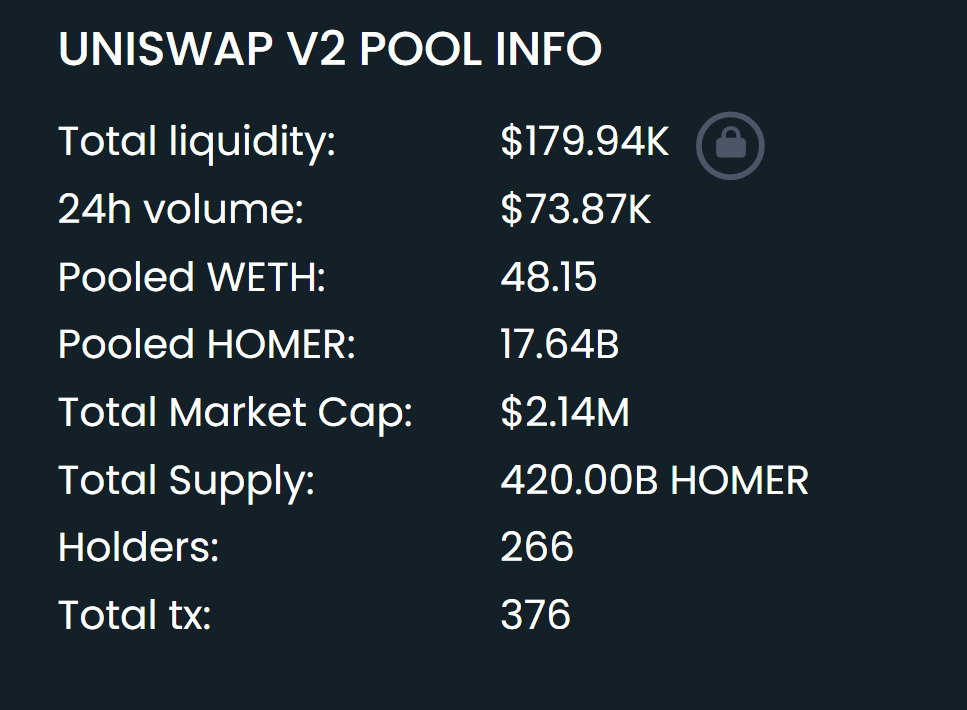Select the 17.64B pooled HOMER value

pyautogui.click(x=559, y=344)
